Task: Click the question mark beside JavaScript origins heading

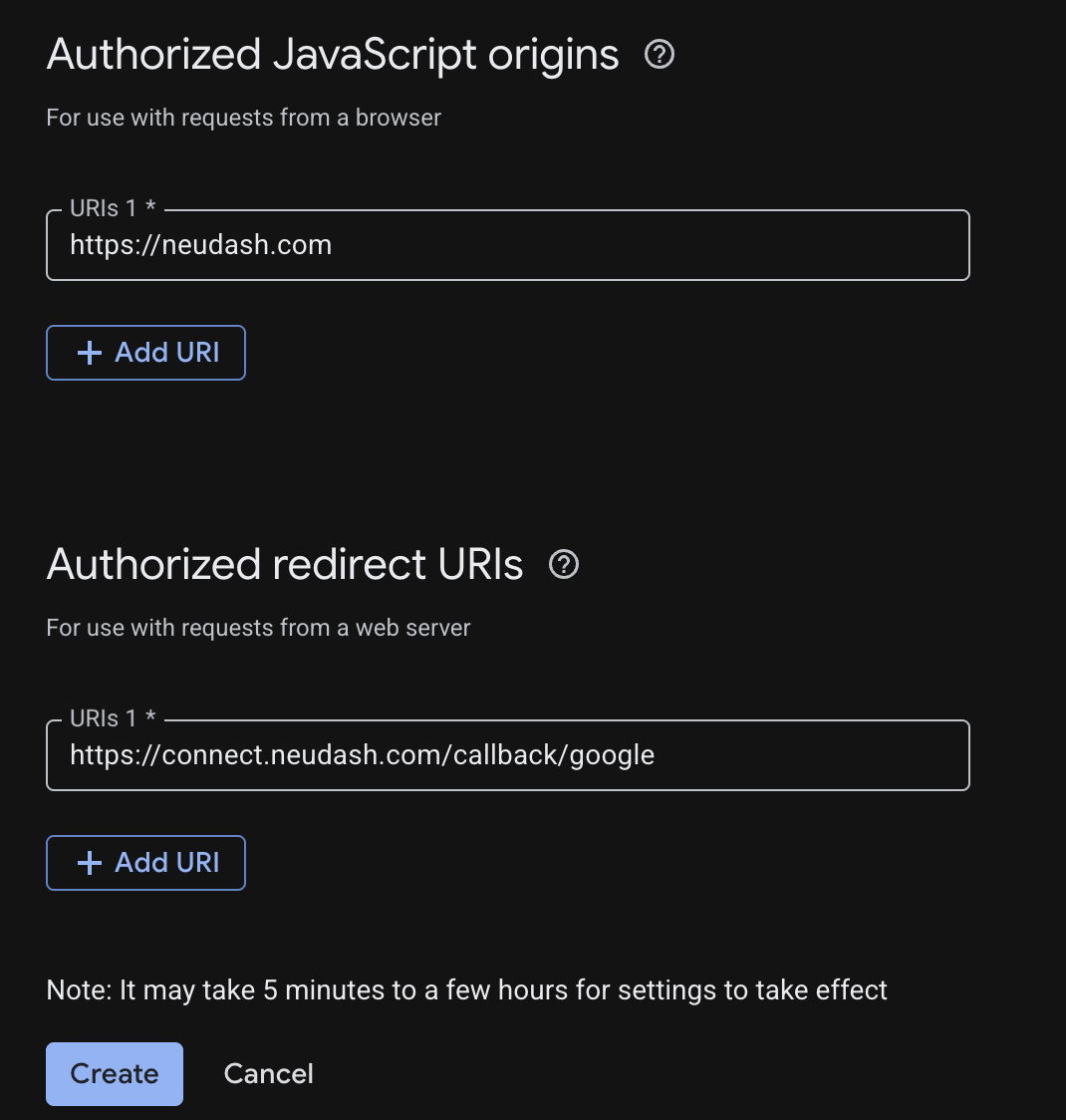Action: tap(659, 56)
